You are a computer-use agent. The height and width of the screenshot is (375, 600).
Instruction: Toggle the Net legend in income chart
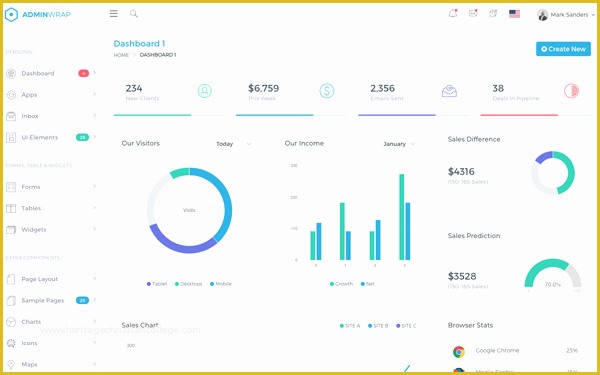click(x=368, y=284)
